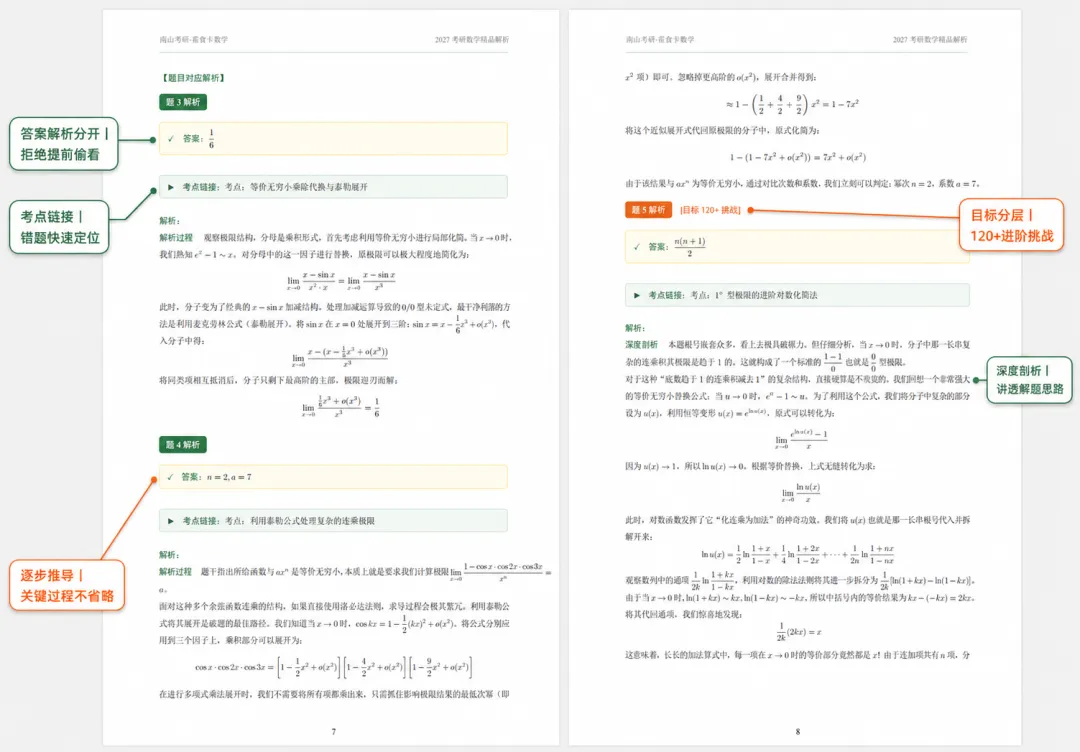The width and height of the screenshot is (1080, 752).
Task: Click the green 深度剖析 label in 题 5
Action: click(641, 344)
